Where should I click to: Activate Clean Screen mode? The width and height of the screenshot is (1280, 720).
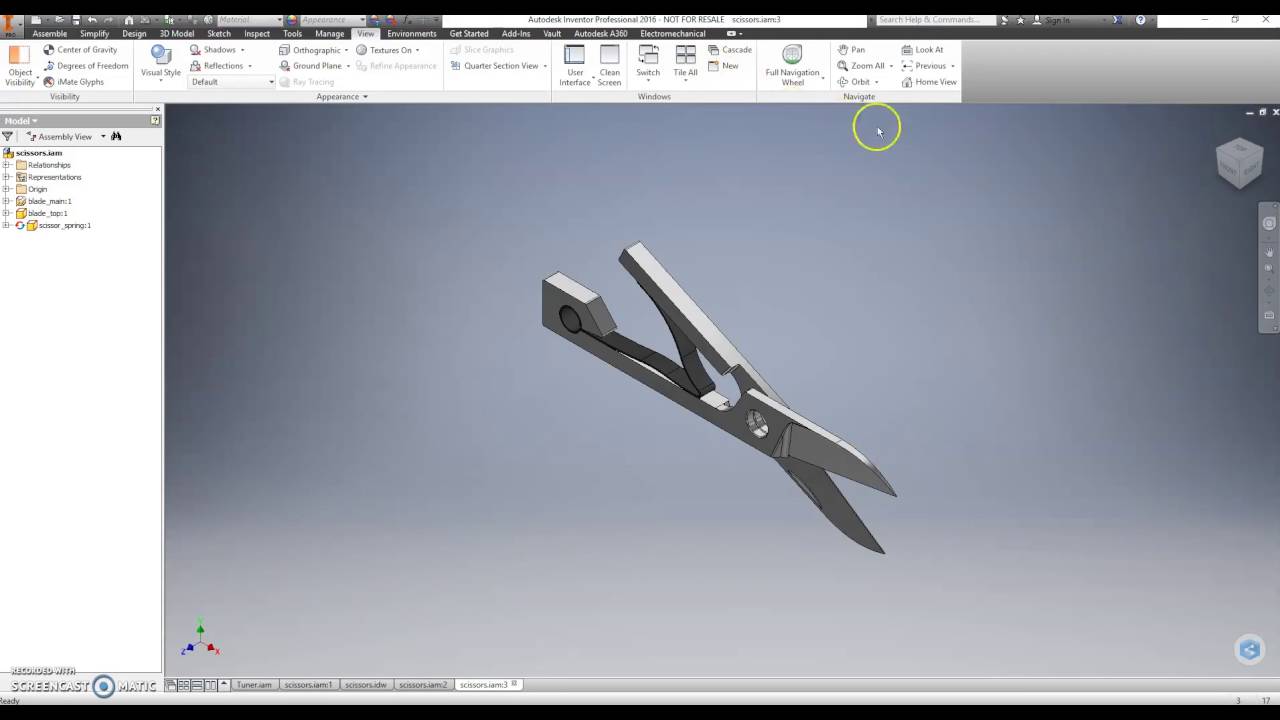pos(609,66)
